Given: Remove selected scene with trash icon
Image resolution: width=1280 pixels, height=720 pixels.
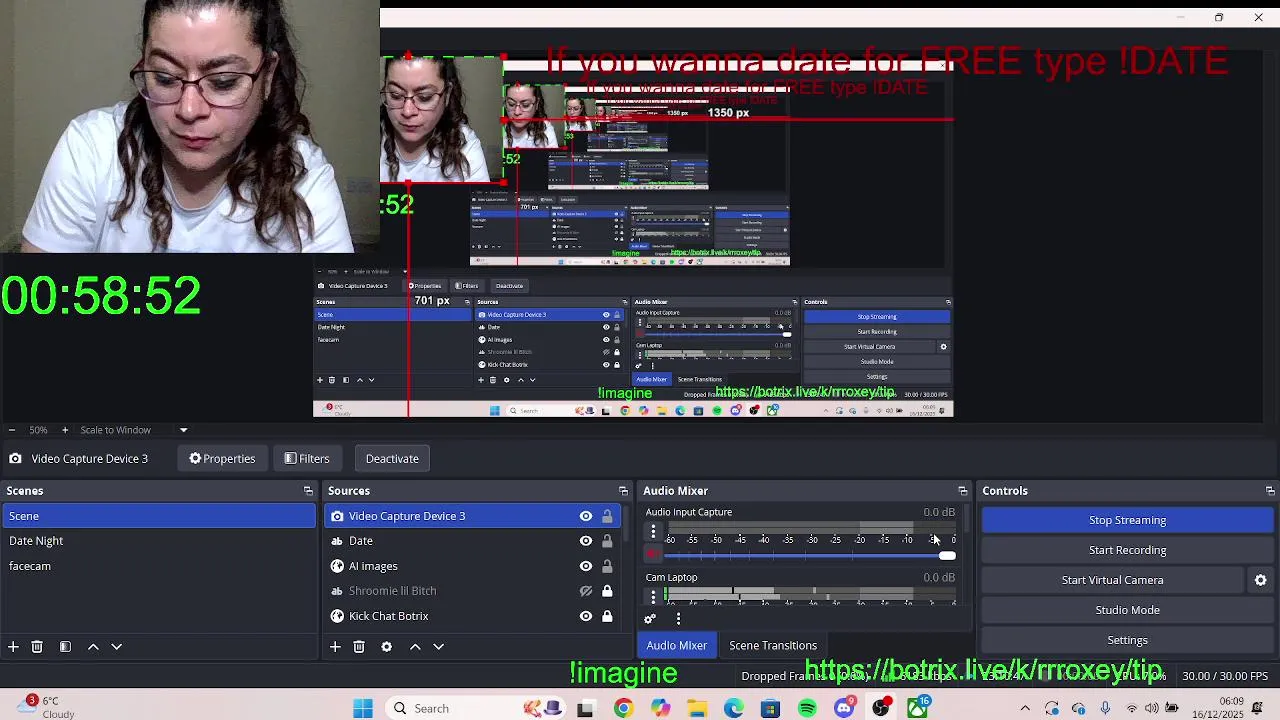Looking at the screenshot, I should tap(37, 647).
